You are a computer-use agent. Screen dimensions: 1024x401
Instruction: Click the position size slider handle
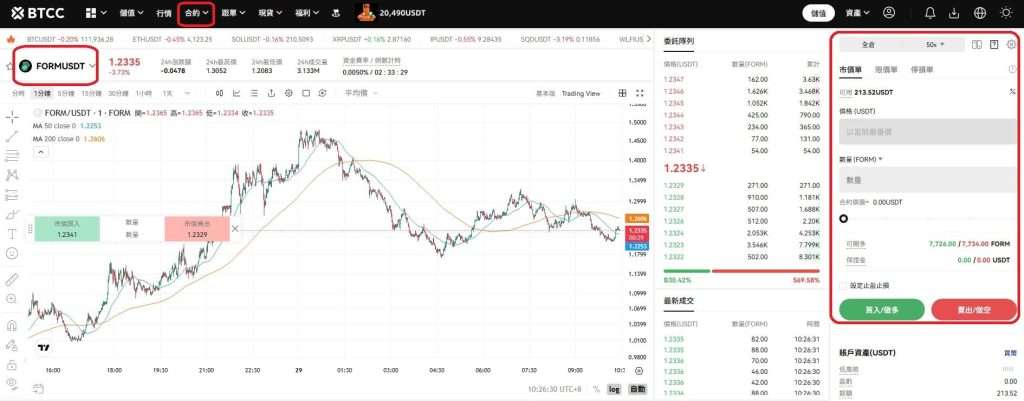click(843, 219)
